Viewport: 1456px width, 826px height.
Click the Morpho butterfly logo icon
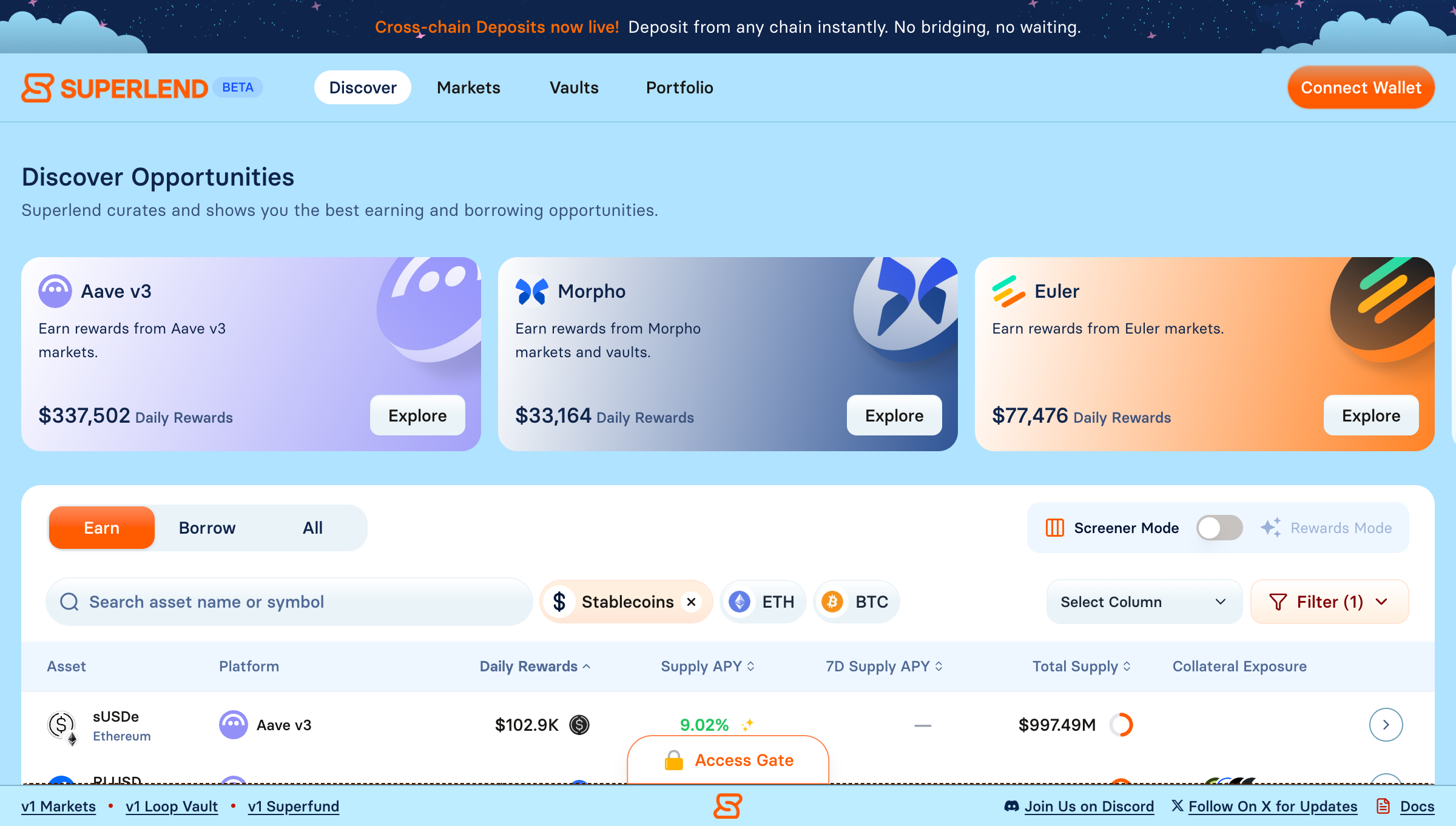531,292
